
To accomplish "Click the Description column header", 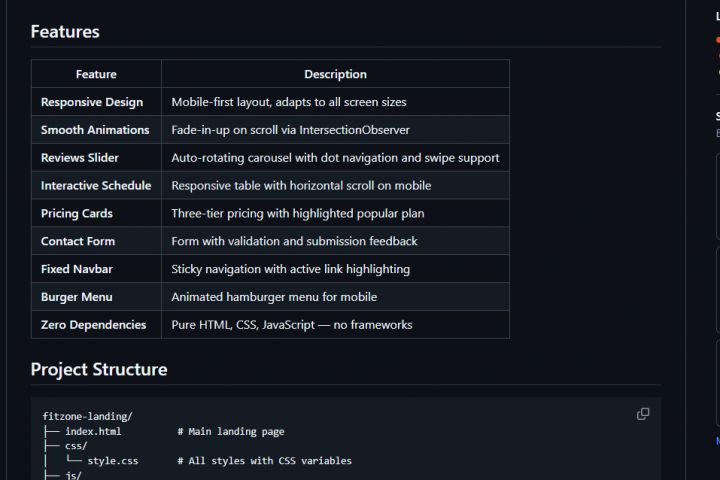I will [x=335, y=74].
